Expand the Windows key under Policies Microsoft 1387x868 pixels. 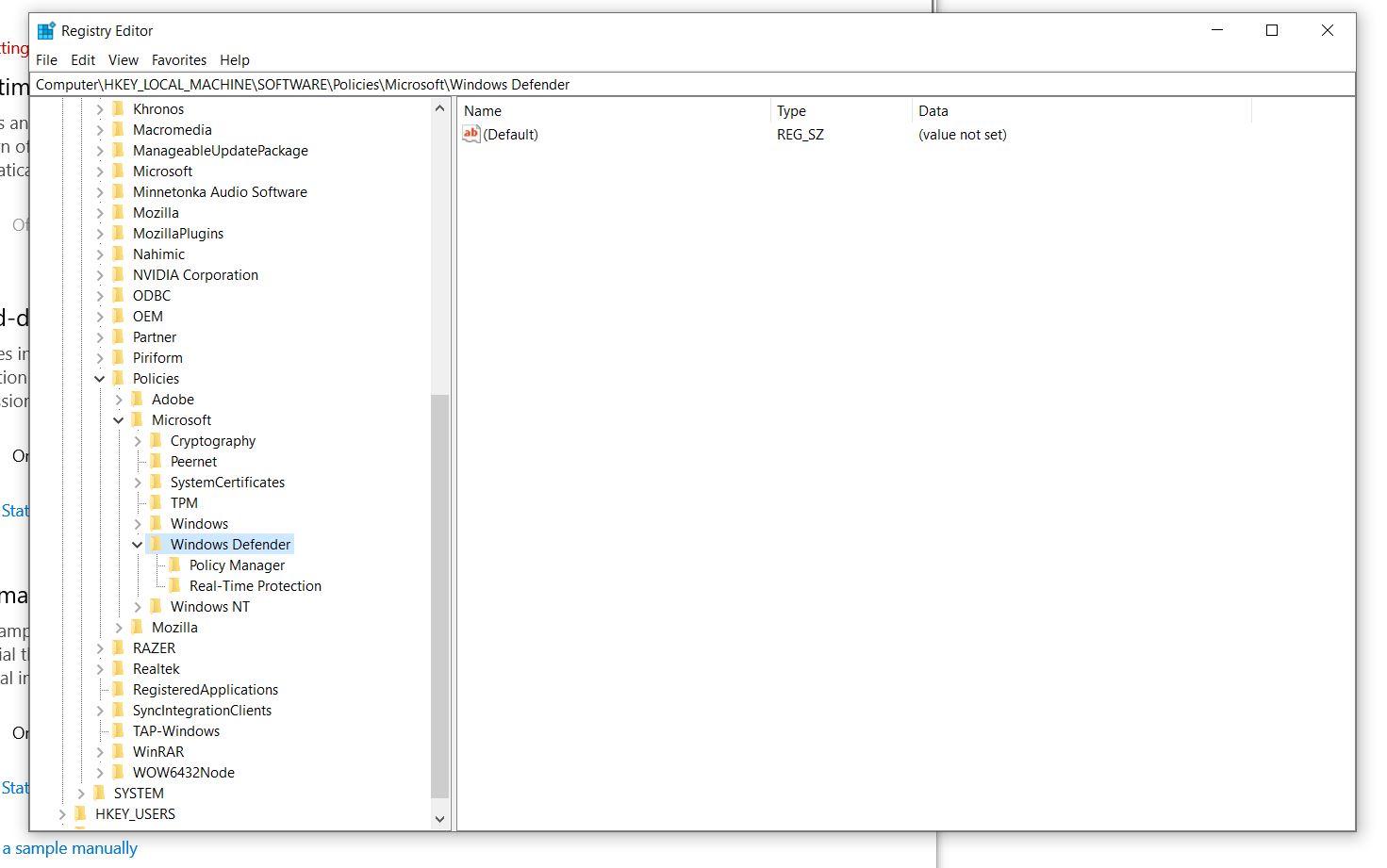(138, 523)
